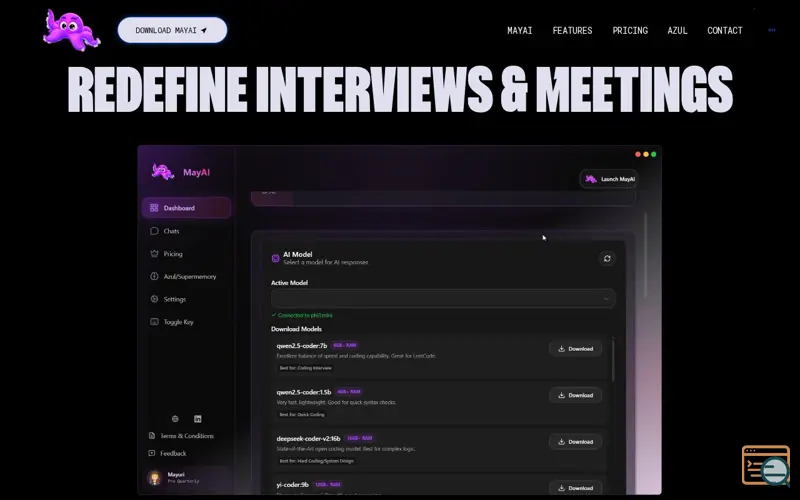Click the yi-coder:9b model name
This screenshot has width=800, height=500.
click(x=292, y=485)
